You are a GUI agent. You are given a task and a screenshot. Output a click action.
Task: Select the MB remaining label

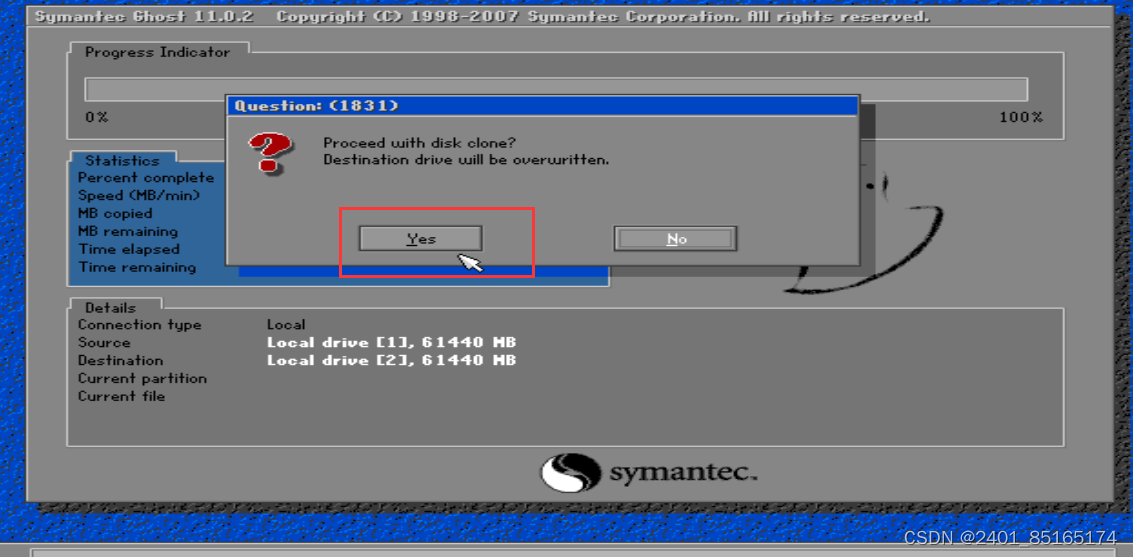(128, 232)
